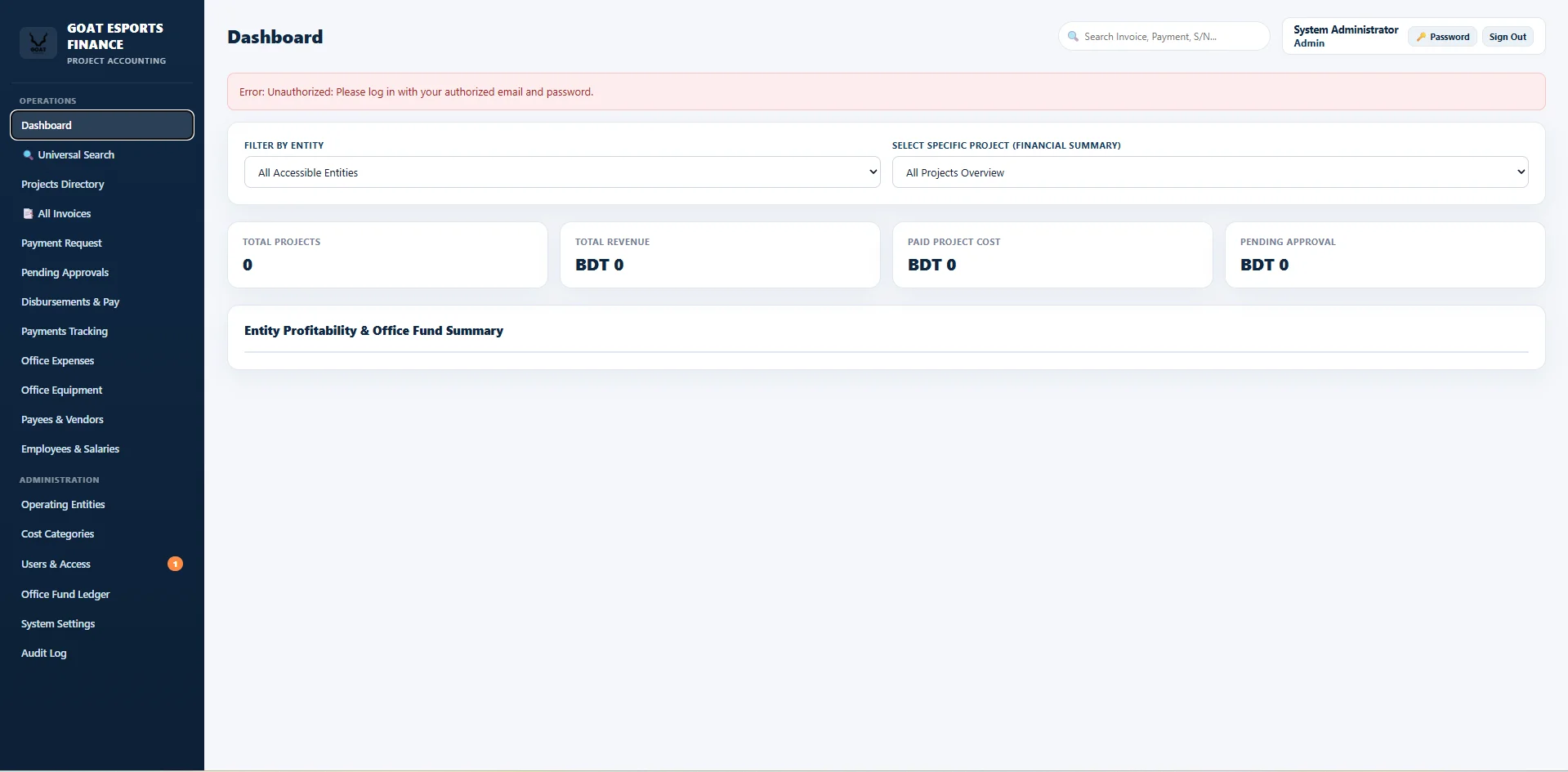The width and height of the screenshot is (1568, 772).
Task: Open Pending Approvals page
Action: (102, 272)
